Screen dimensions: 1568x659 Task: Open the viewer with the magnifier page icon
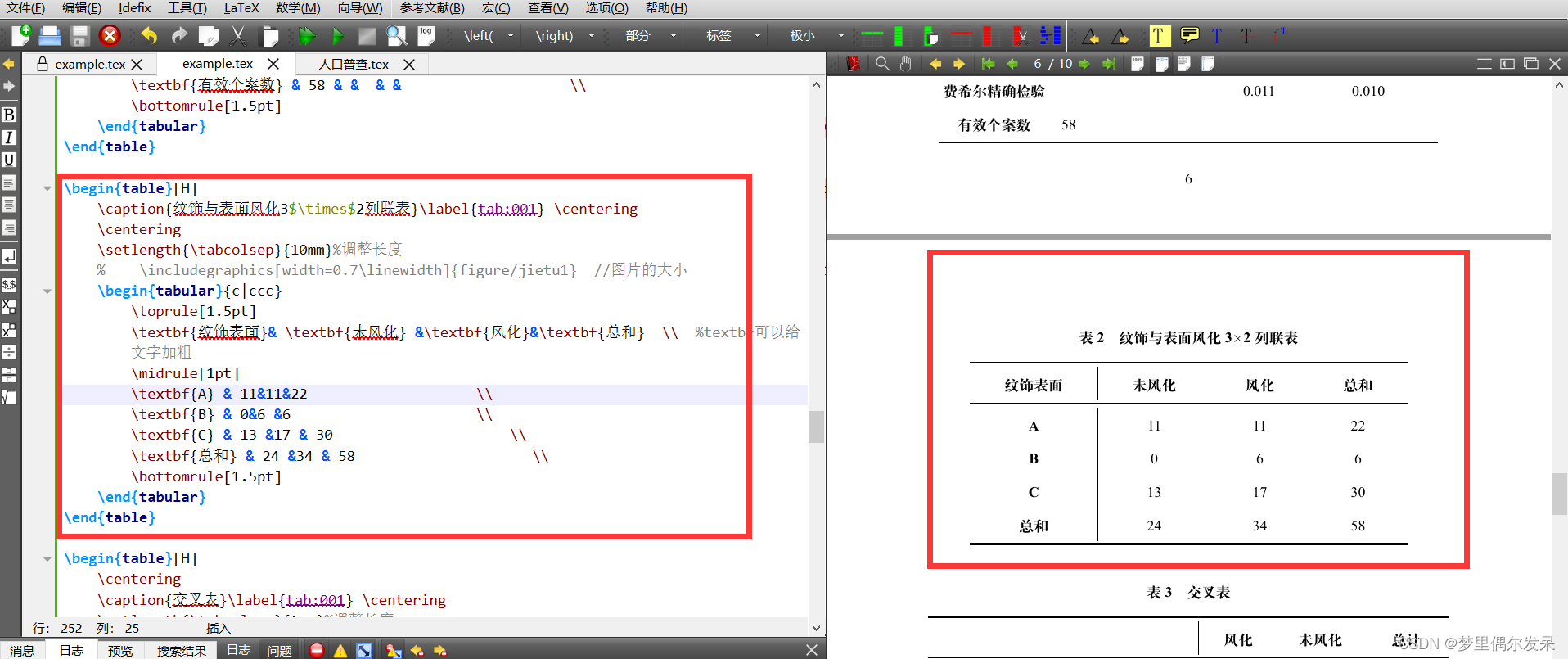[x=397, y=36]
